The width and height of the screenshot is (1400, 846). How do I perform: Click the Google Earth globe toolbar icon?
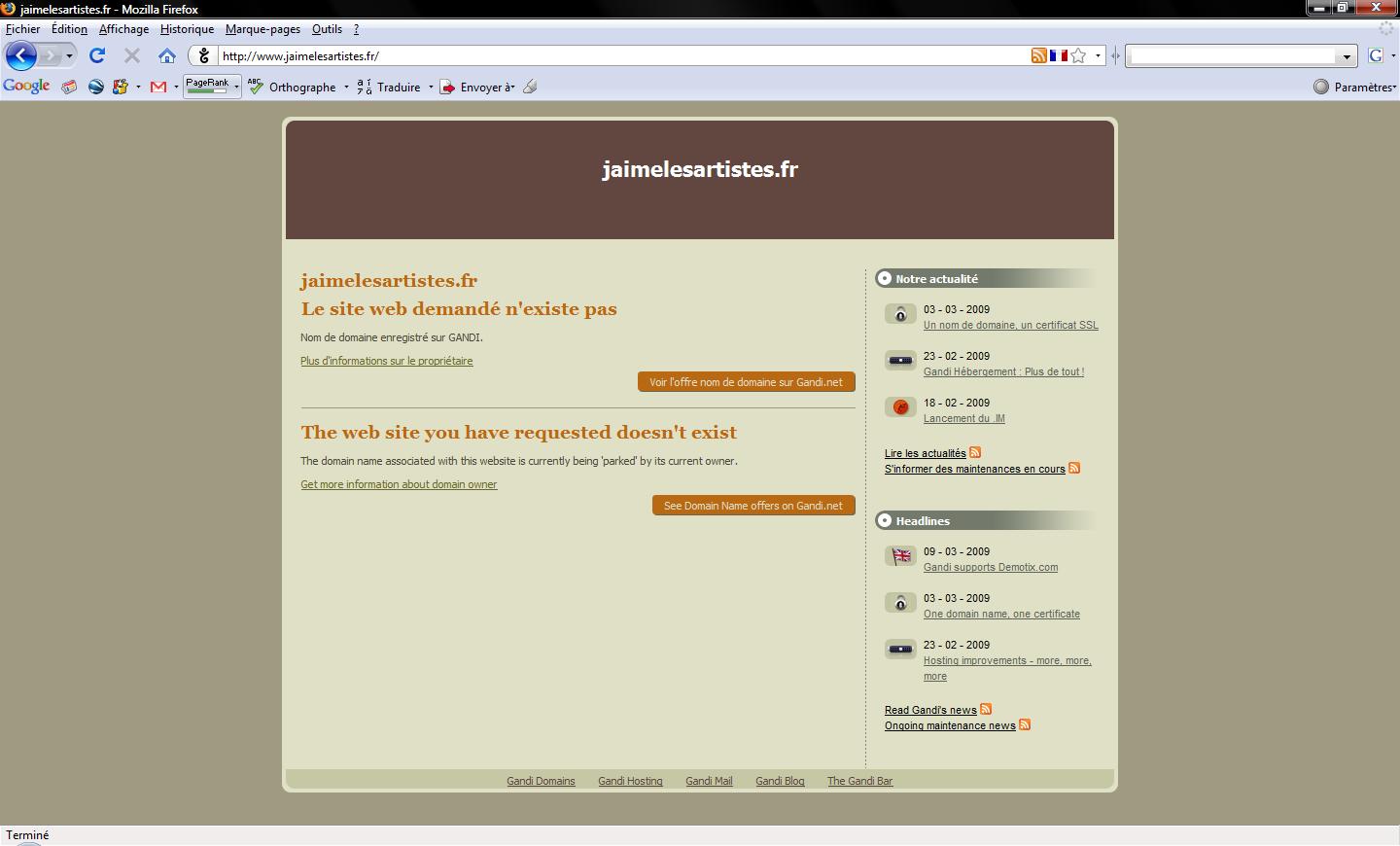point(95,87)
